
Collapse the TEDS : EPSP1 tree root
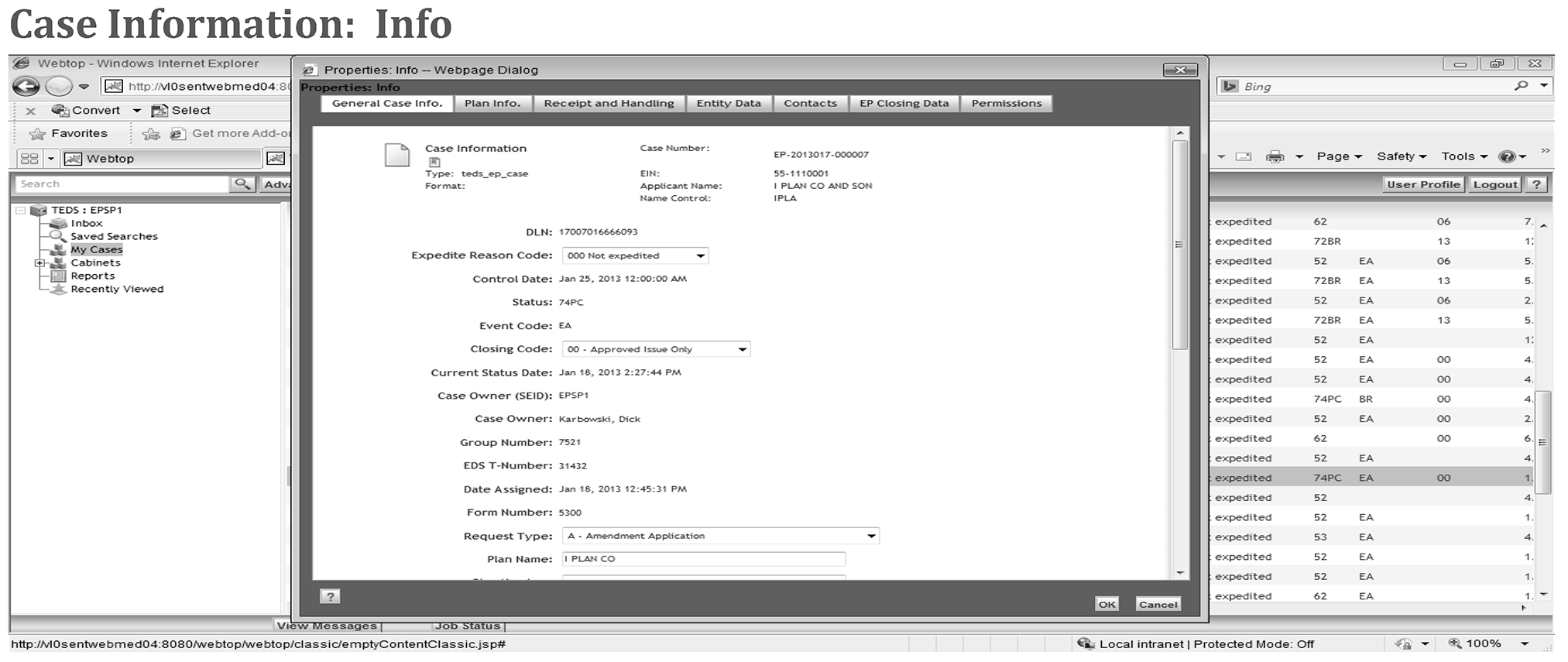click(21, 210)
